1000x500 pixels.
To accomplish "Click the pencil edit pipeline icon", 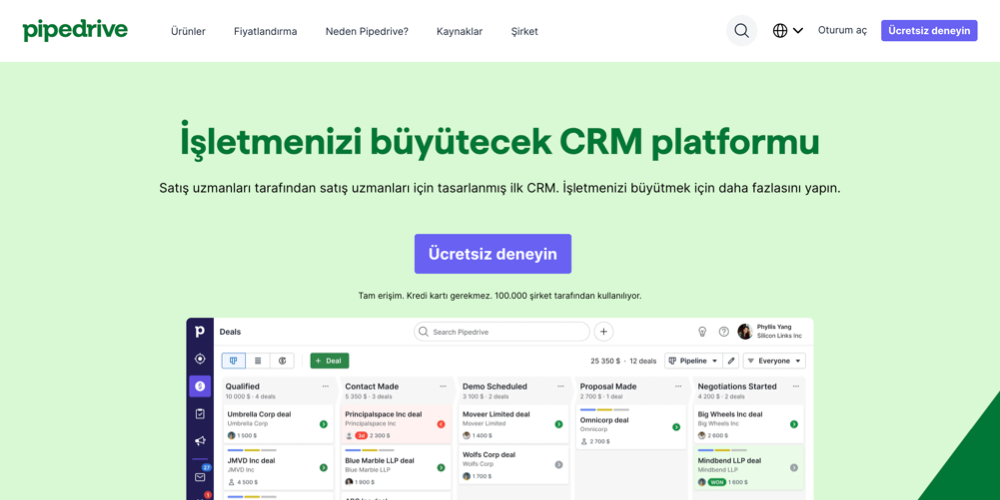I will click(x=732, y=361).
